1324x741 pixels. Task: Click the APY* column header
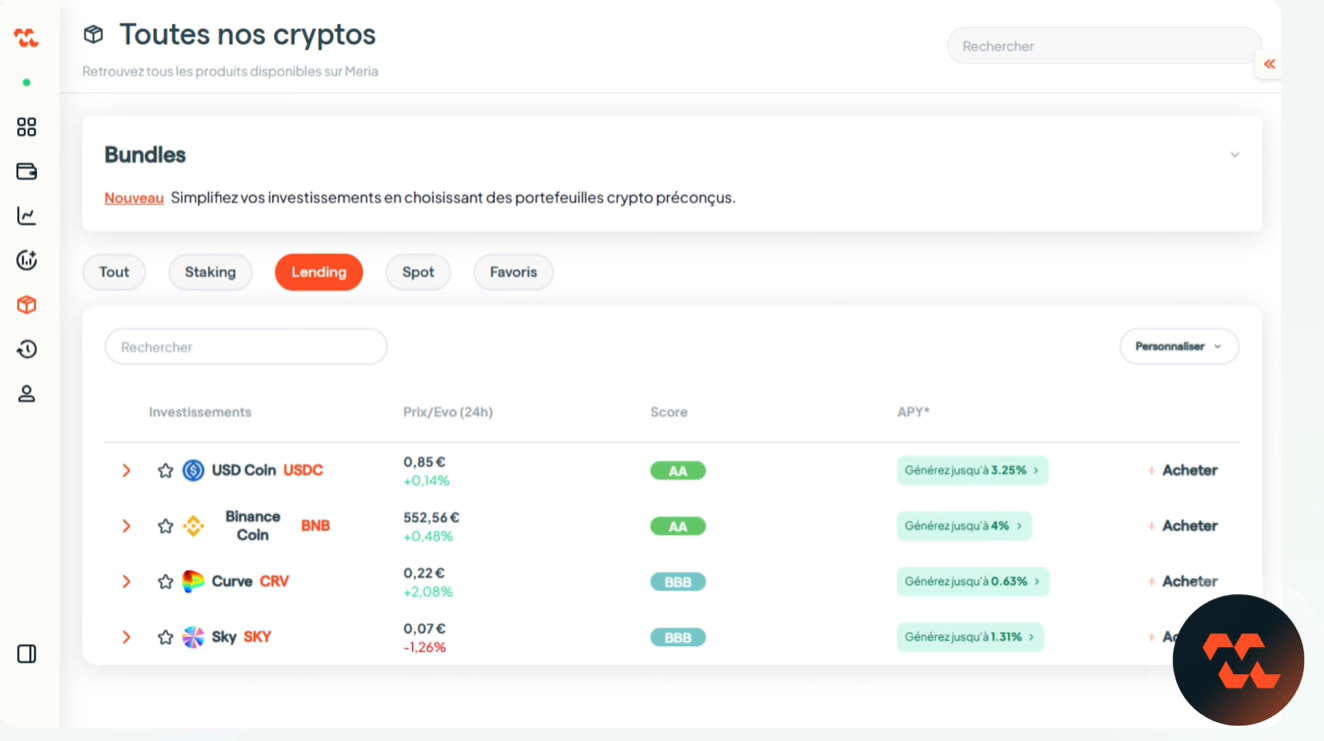point(913,412)
